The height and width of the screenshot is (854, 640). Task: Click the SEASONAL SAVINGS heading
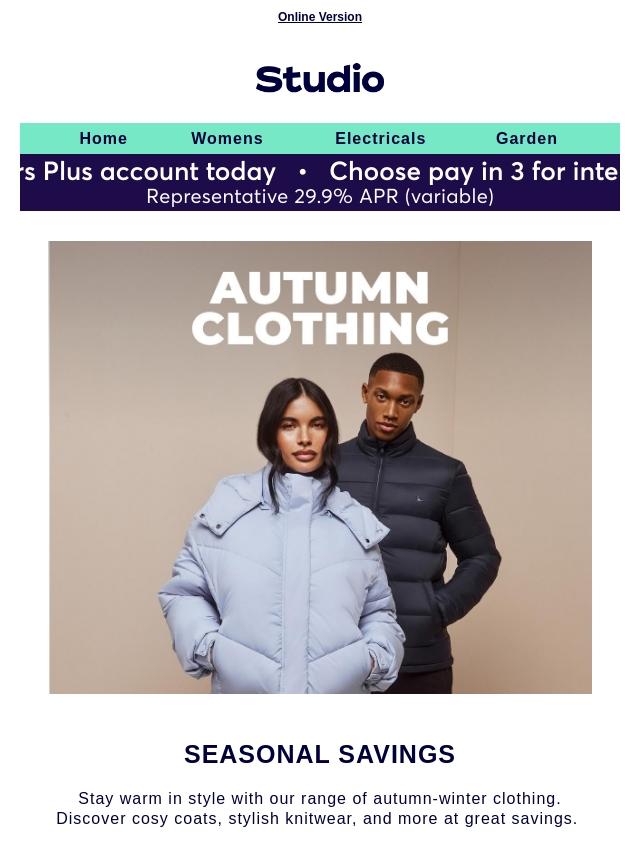320,754
